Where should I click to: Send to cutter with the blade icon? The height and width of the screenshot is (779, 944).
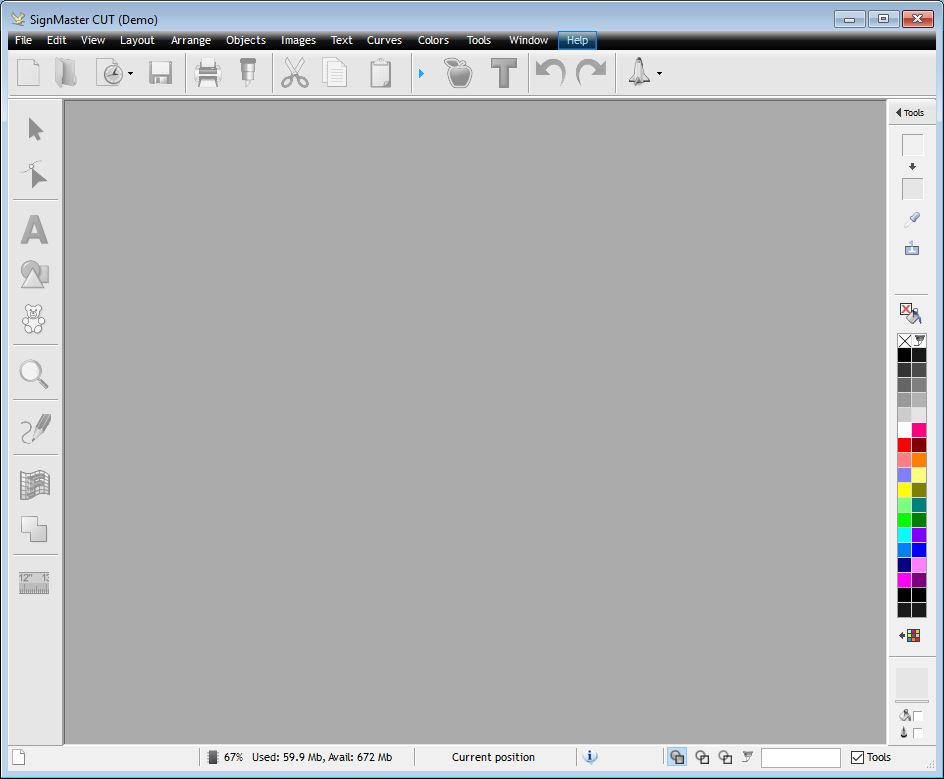tap(247, 72)
